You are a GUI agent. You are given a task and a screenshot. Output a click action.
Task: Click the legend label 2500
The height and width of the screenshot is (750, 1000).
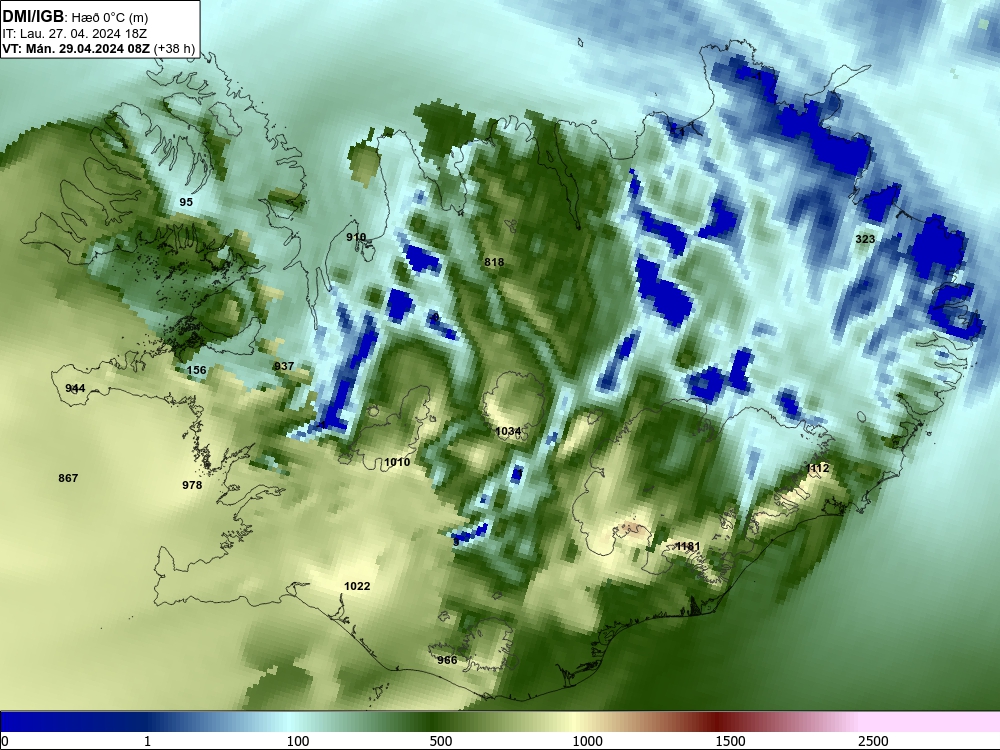[x=873, y=741]
